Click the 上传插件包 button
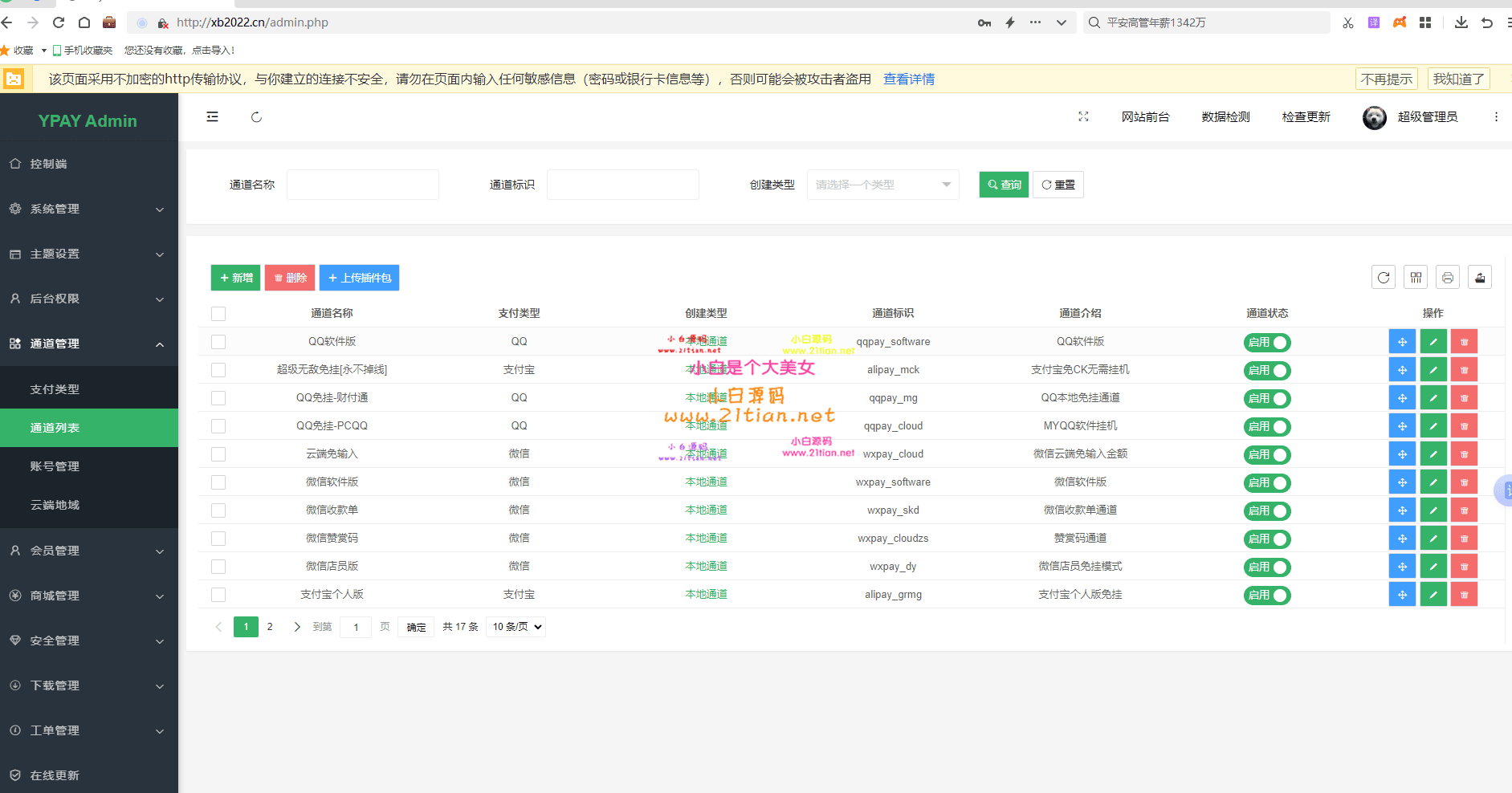 point(359,277)
